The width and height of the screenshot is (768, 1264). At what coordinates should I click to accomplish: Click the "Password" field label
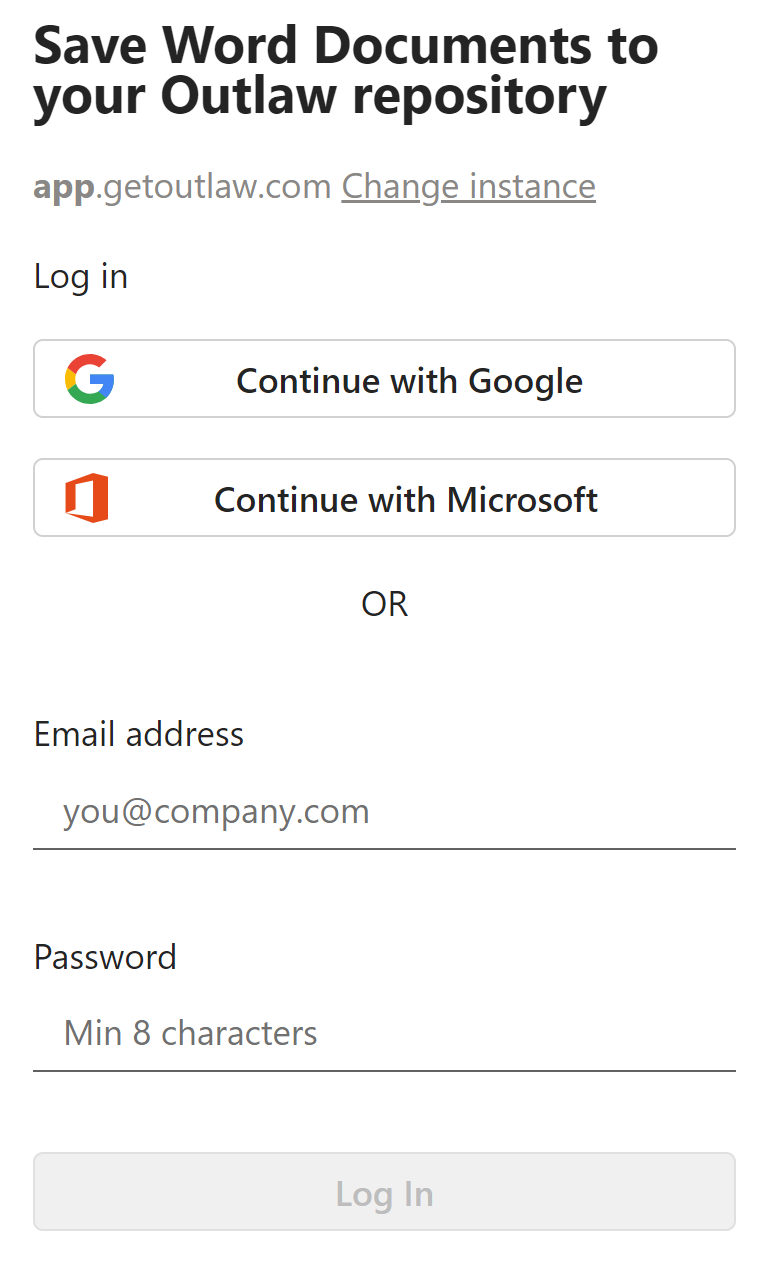tap(105, 957)
